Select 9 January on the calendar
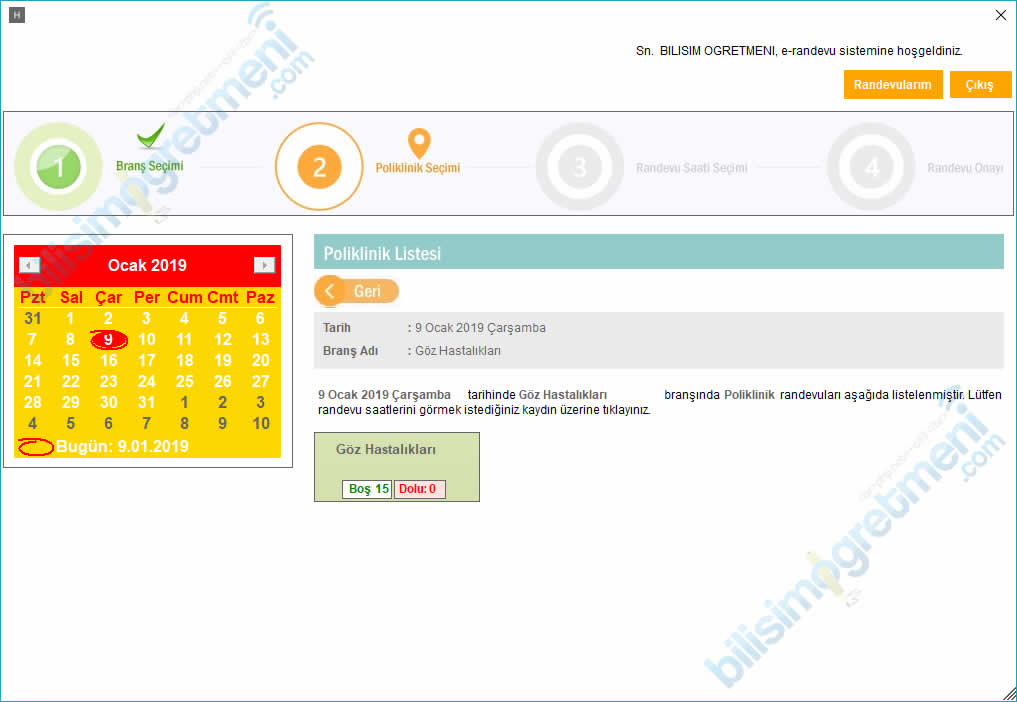 click(x=108, y=339)
